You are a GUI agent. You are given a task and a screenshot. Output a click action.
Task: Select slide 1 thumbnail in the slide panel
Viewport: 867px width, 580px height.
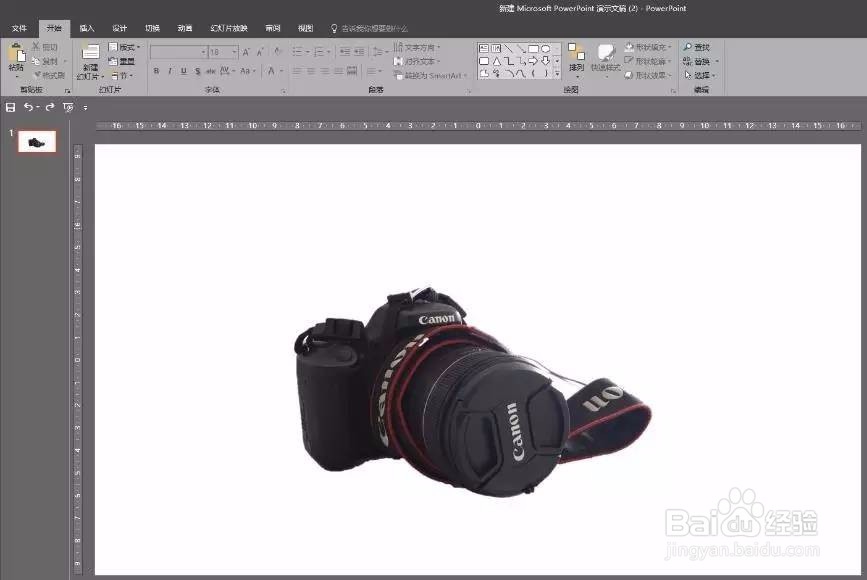[x=37, y=142]
